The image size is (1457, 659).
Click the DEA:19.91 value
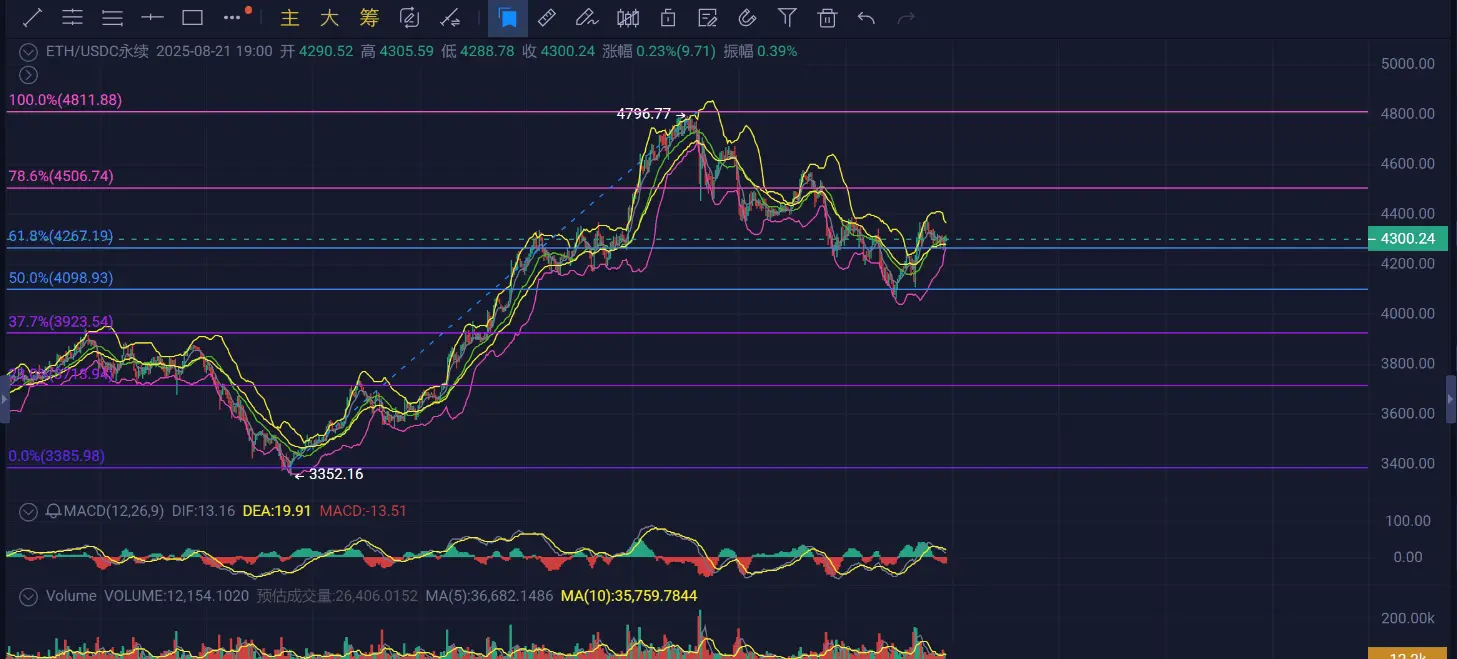(278, 511)
